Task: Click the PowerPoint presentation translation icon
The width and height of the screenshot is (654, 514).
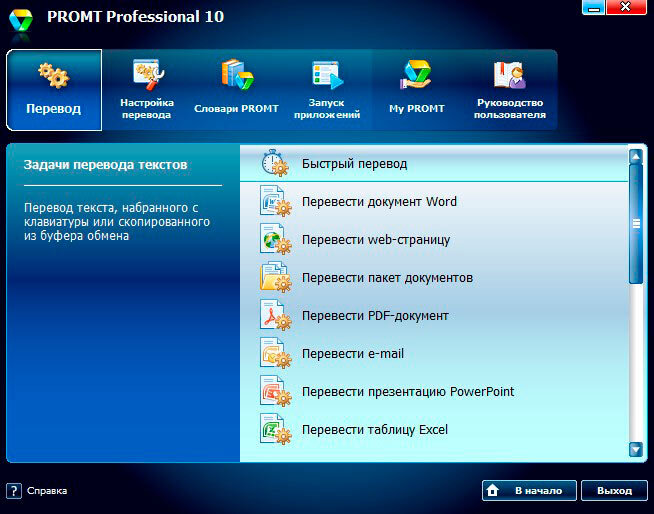Action: coord(275,391)
